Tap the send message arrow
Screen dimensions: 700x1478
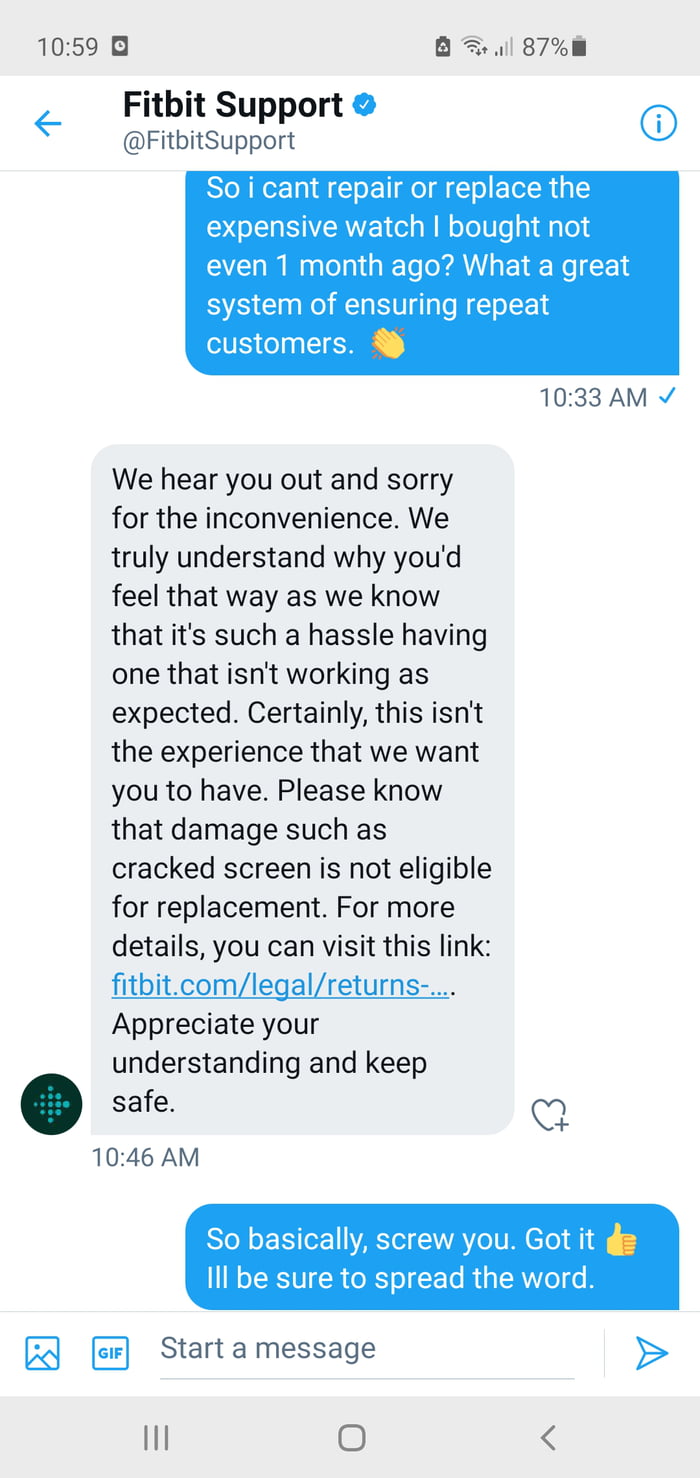651,1352
